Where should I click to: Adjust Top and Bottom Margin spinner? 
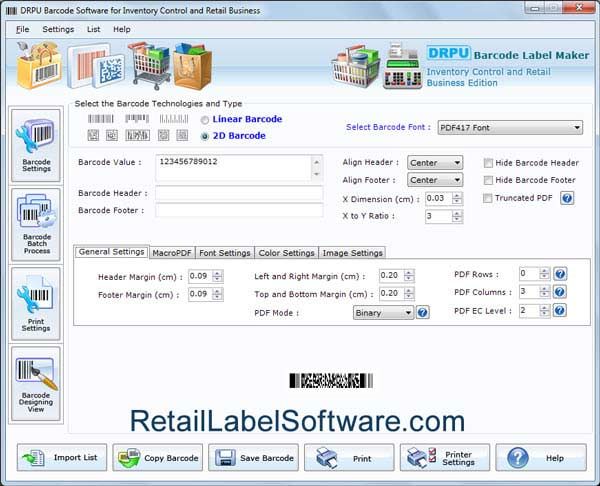click(409, 294)
